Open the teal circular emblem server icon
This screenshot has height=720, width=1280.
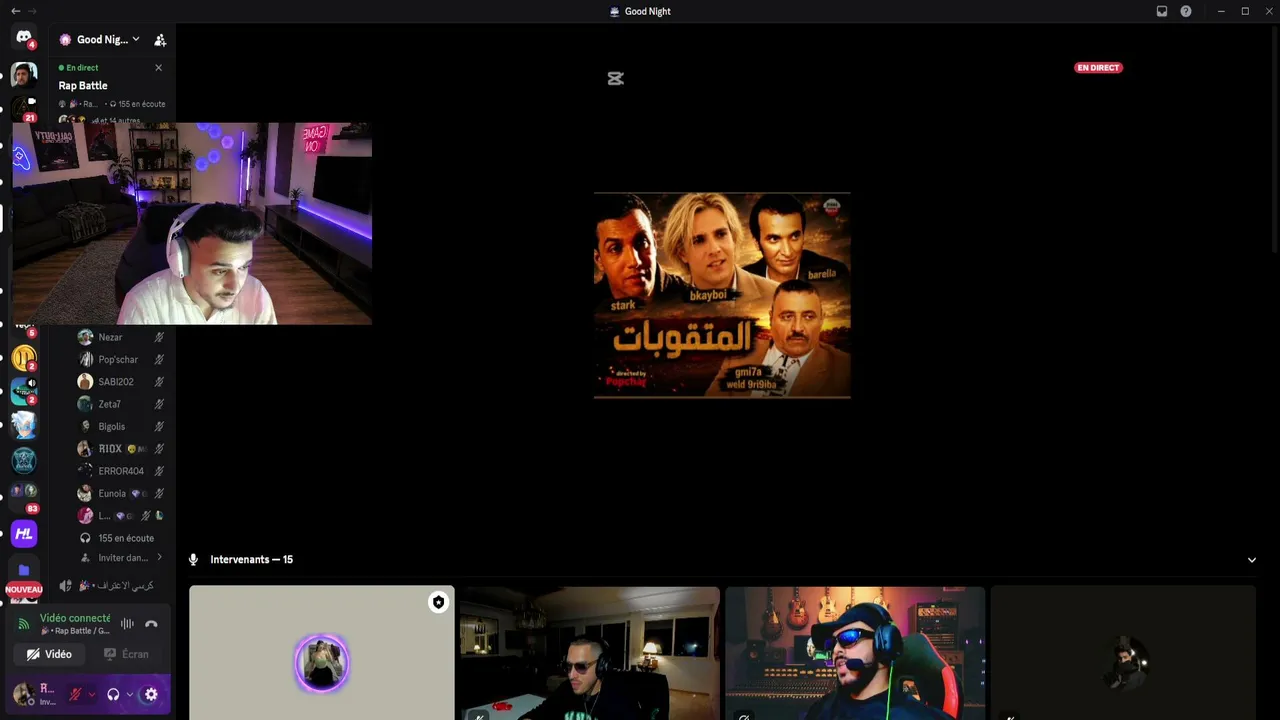click(24, 461)
